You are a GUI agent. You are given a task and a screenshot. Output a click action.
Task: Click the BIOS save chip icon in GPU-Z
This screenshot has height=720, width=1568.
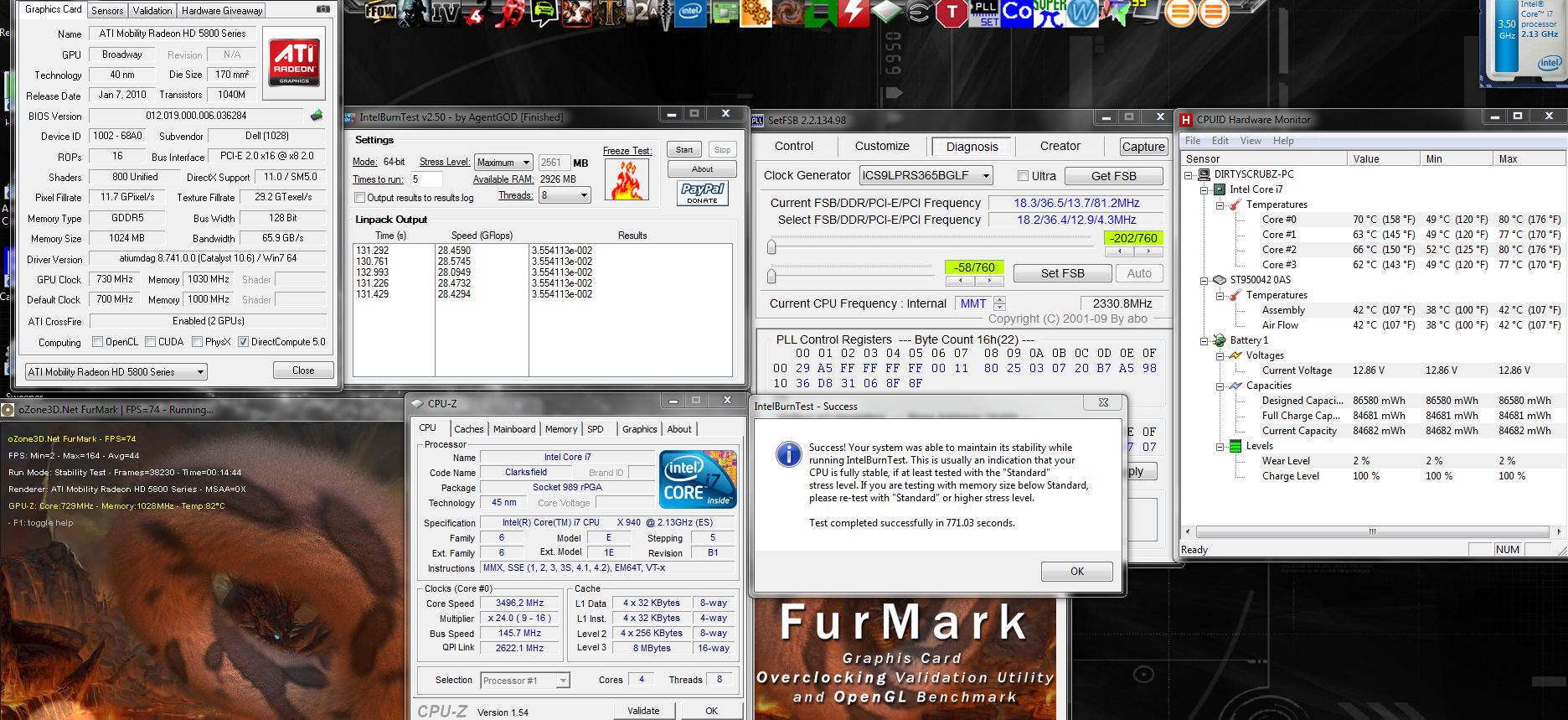click(317, 116)
